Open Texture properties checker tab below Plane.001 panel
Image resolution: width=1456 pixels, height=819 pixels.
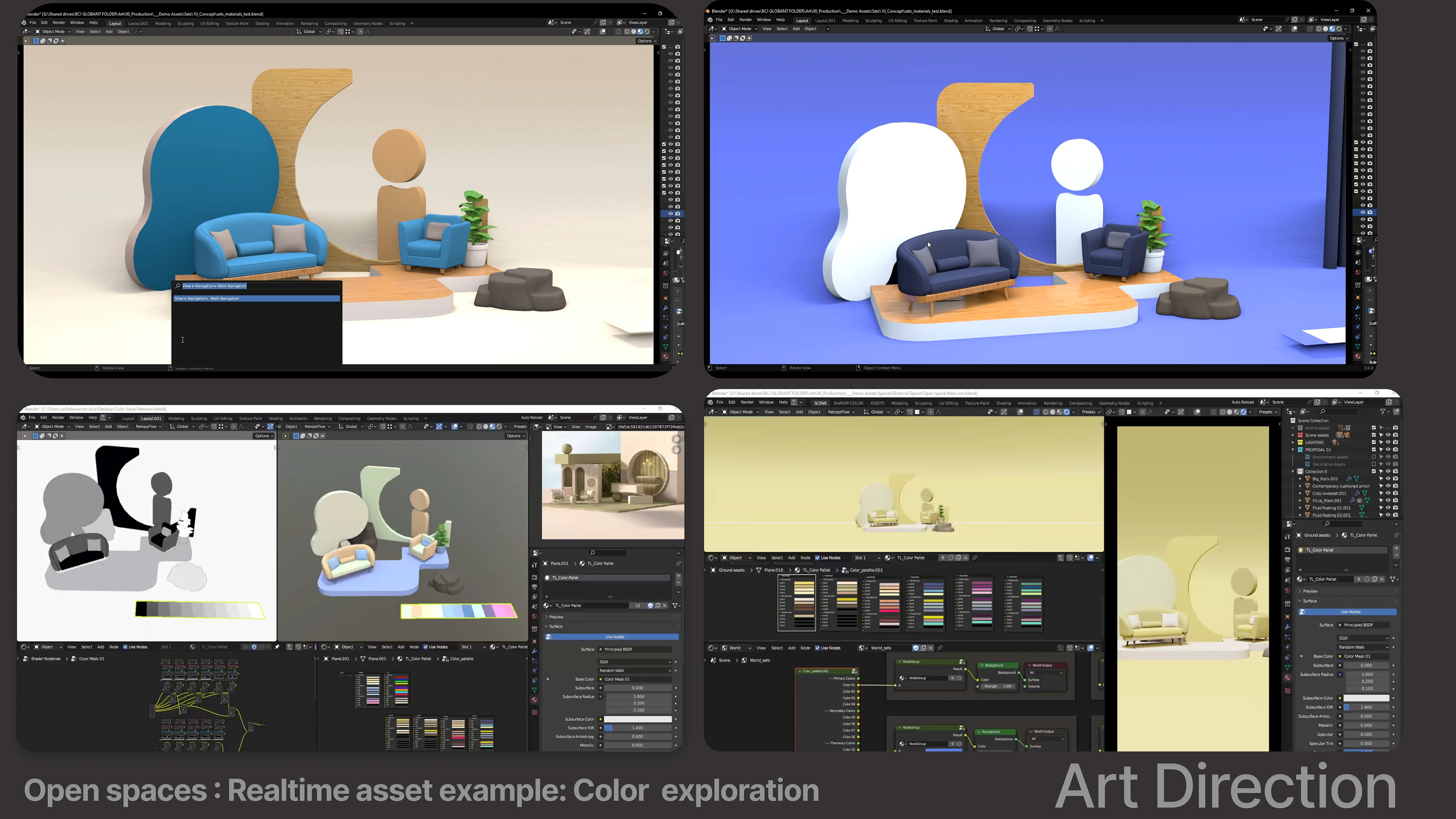pyautogui.click(x=534, y=712)
